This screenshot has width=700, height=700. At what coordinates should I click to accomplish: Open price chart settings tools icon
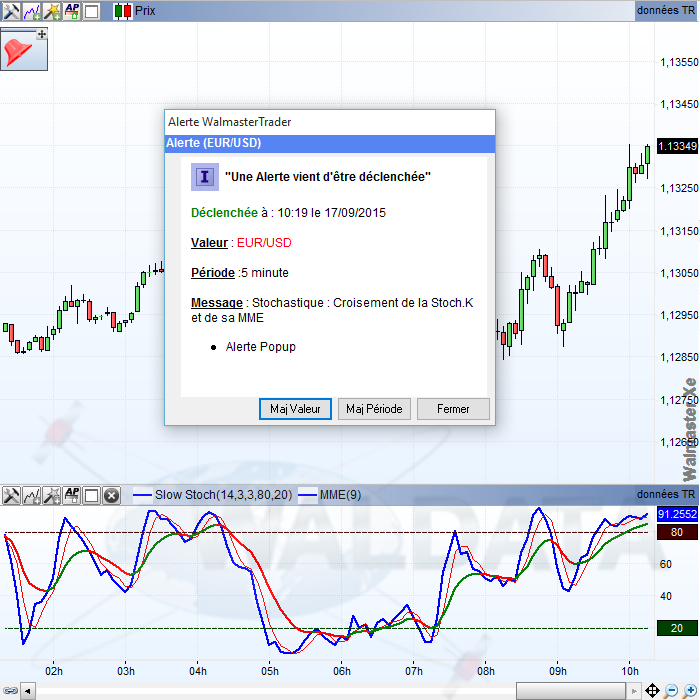(11, 11)
